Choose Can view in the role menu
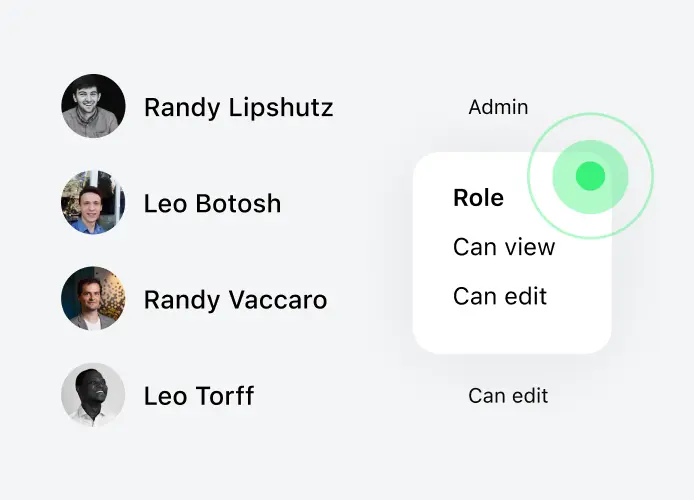The width and height of the screenshot is (694, 500). point(503,247)
